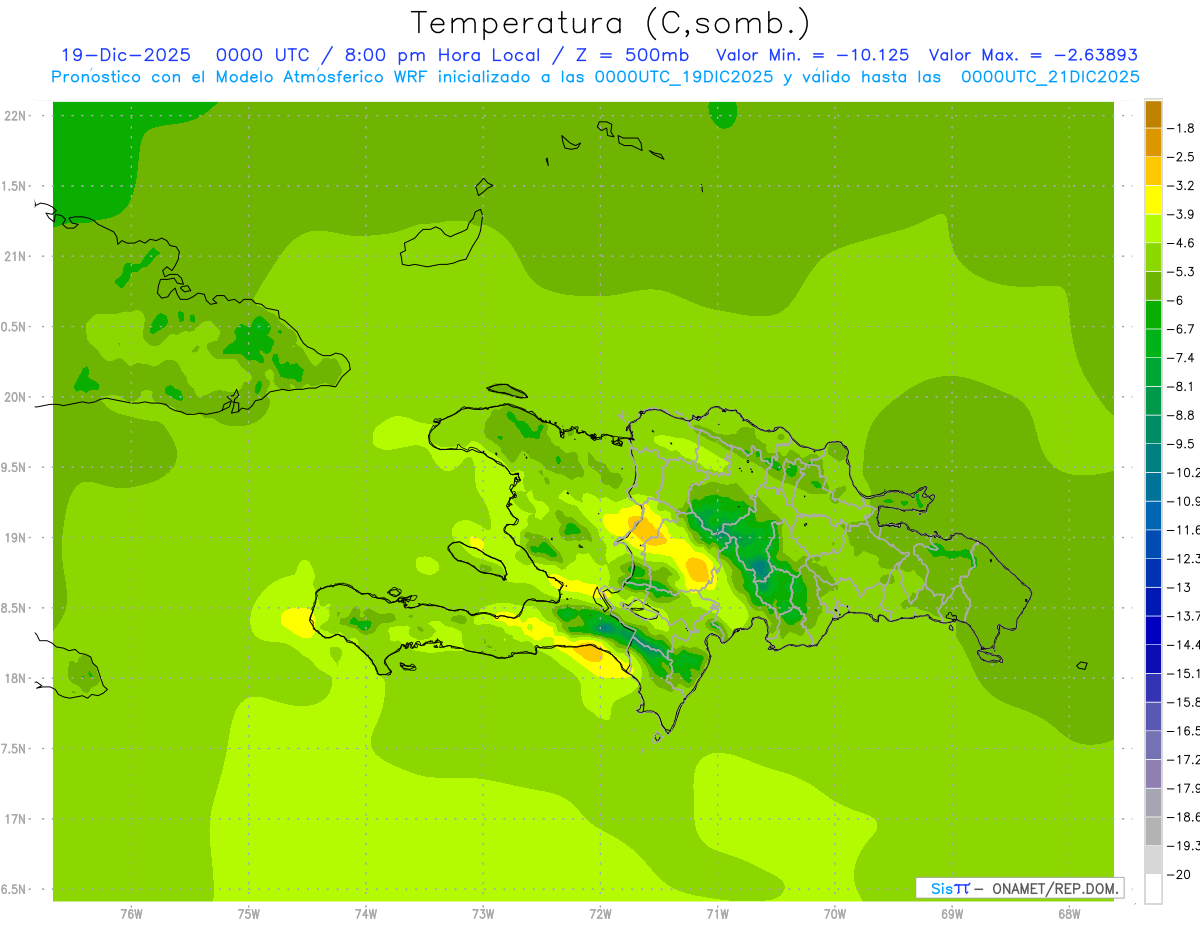Viewport: 1200px width, 927px height.
Task: Click the '0000UTC_19DIC2025' initialization text
Action: pyautogui.click(x=684, y=77)
